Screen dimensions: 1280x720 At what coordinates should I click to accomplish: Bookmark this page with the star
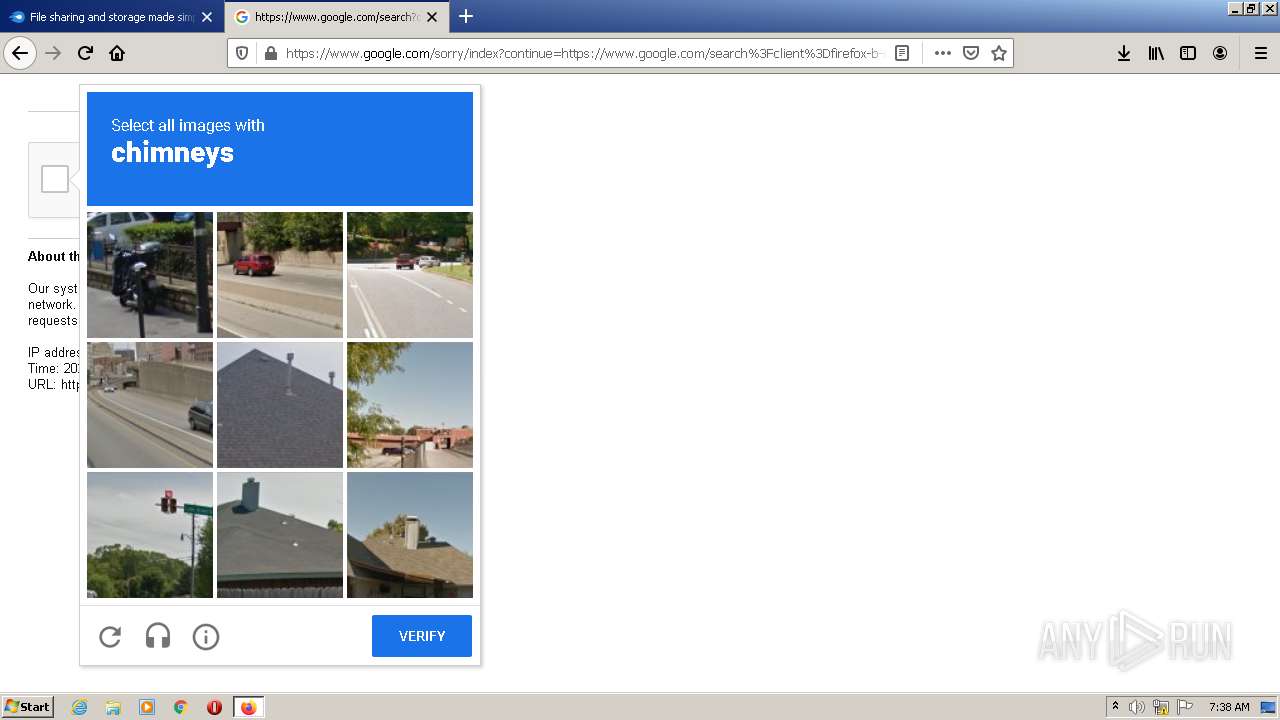998,53
